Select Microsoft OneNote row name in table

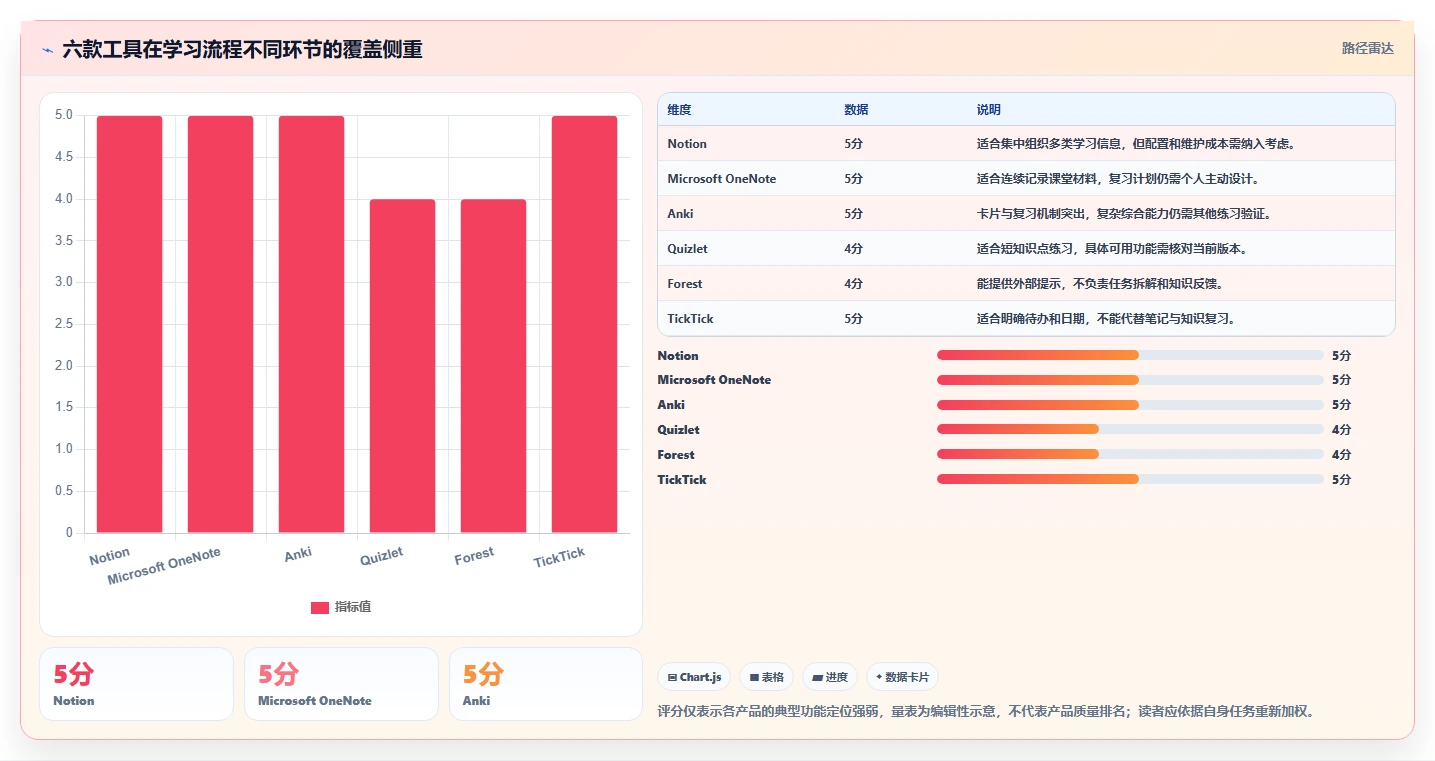(x=721, y=179)
